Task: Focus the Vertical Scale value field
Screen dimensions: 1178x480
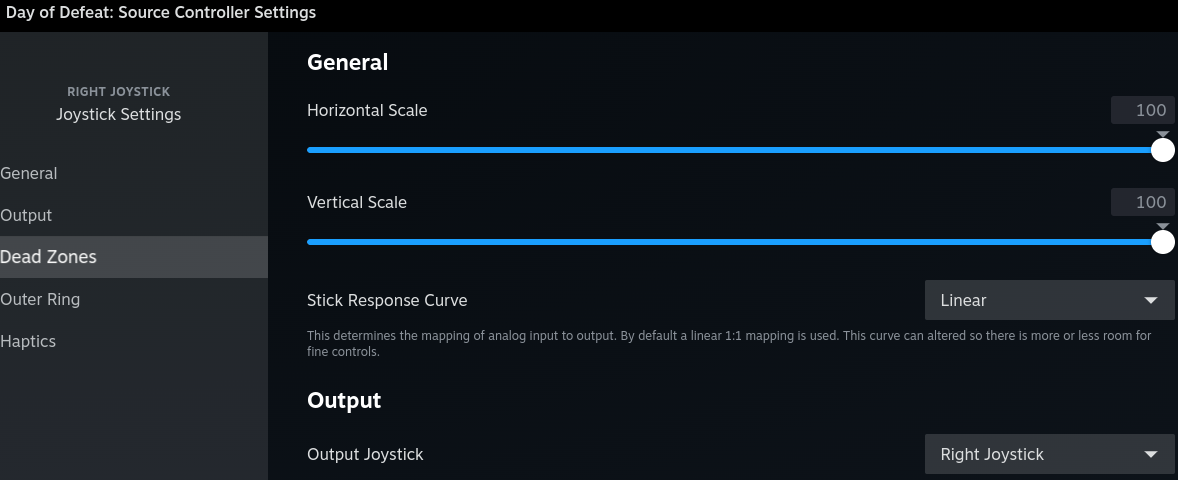Action: (x=1142, y=202)
